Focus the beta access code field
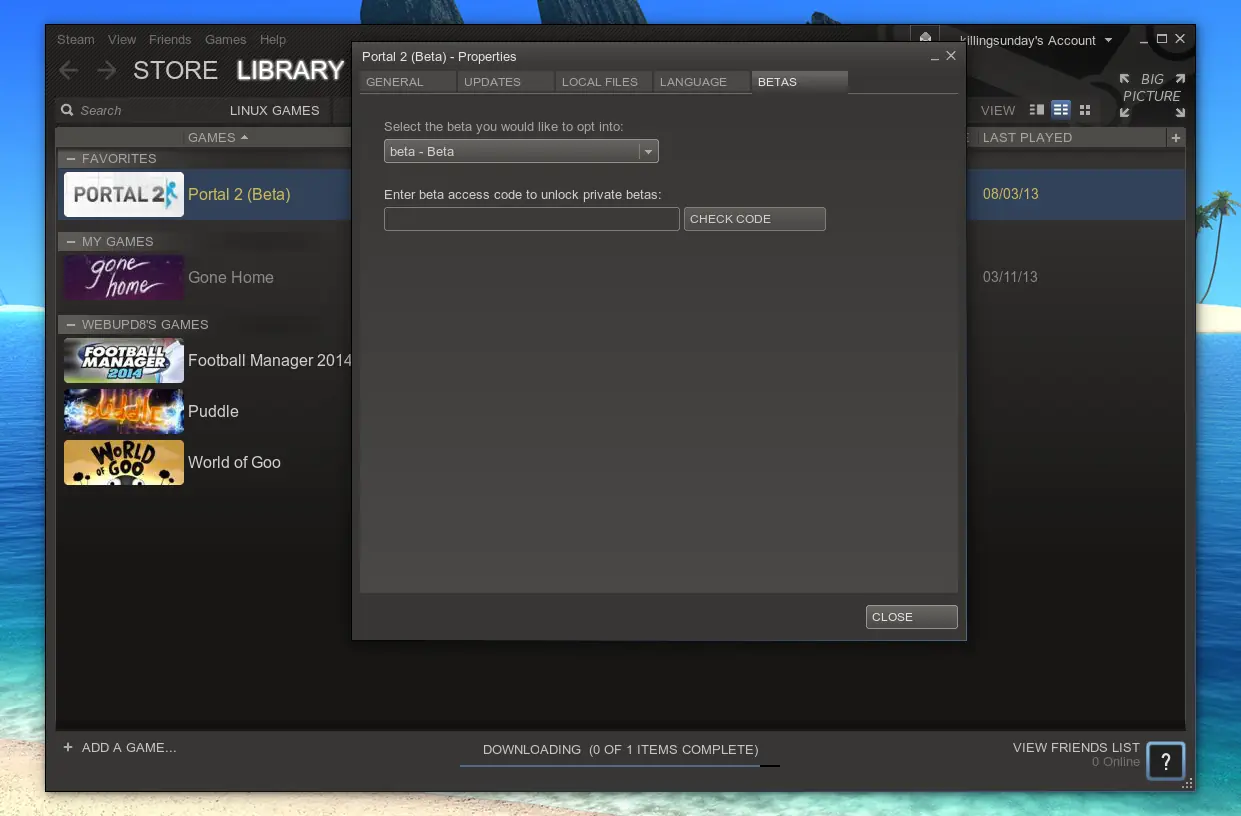The width and height of the screenshot is (1241, 816). pyautogui.click(x=532, y=219)
